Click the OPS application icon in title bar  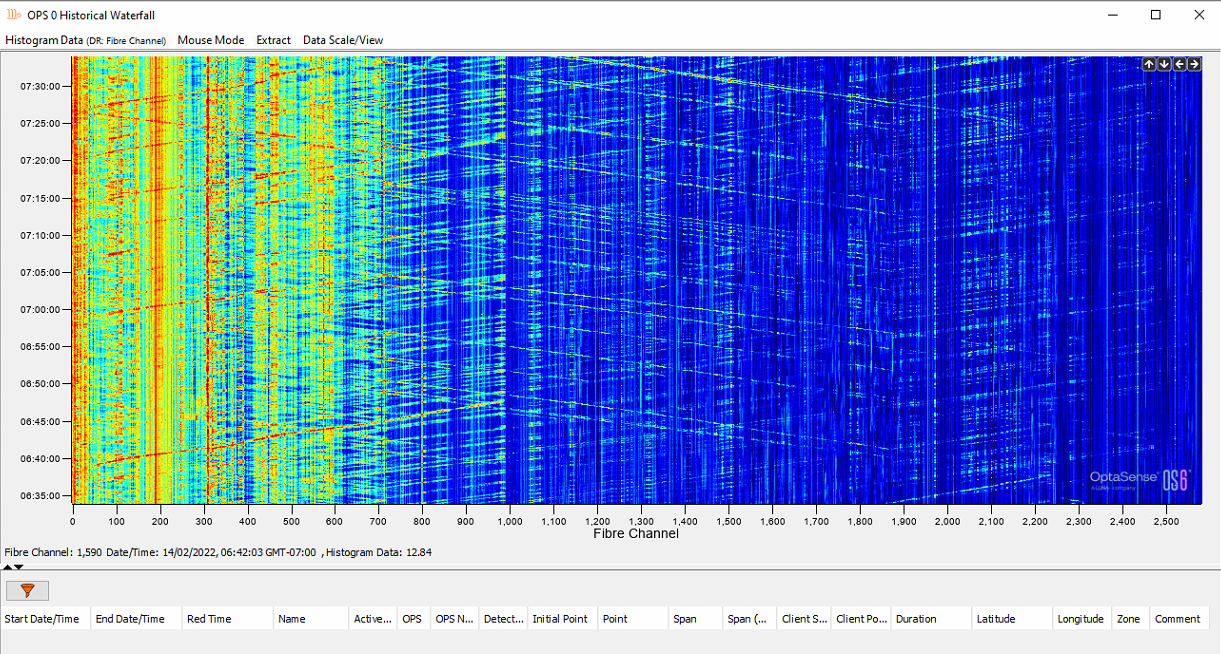point(14,15)
